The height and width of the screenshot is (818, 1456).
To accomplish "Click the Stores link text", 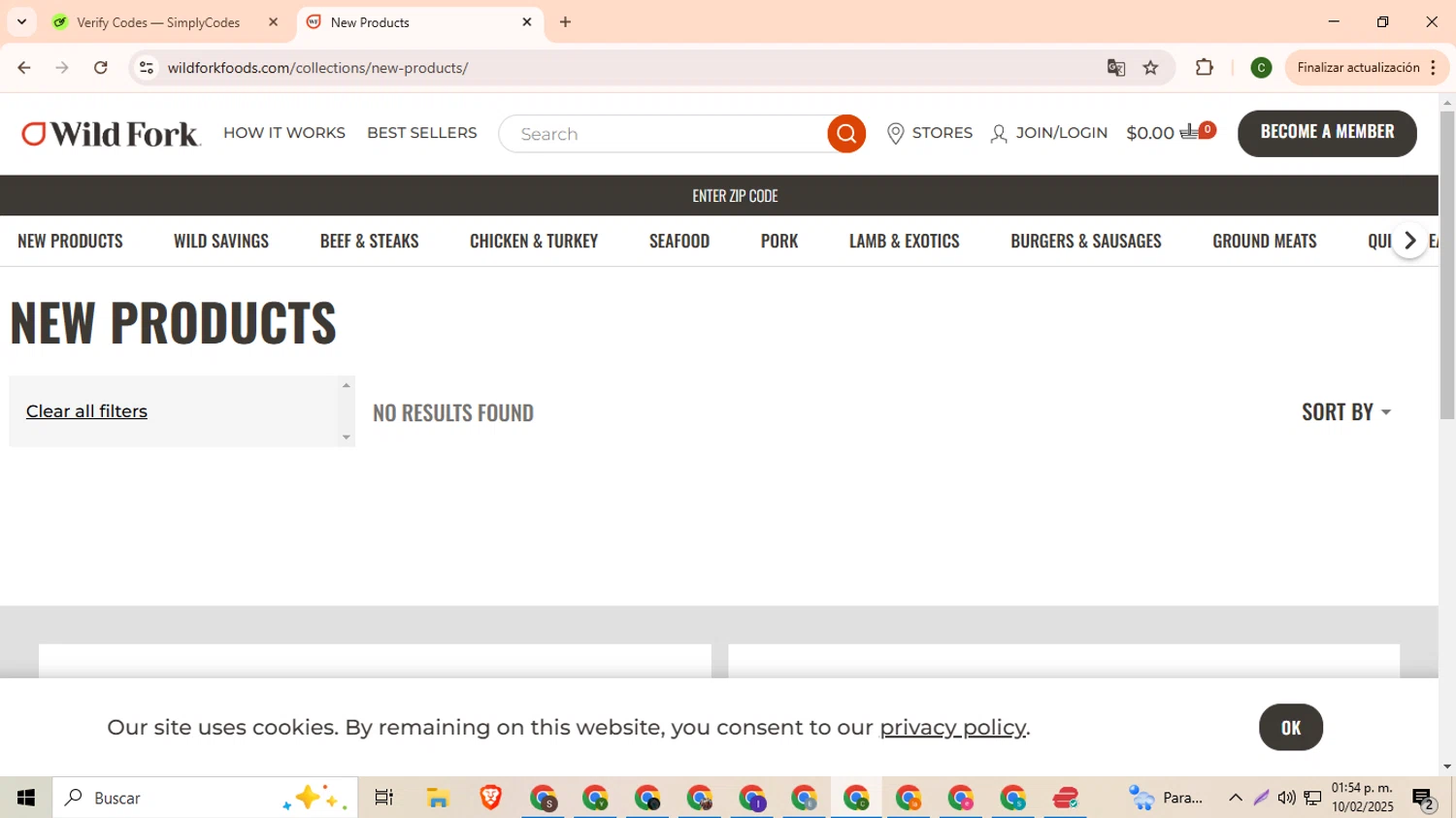I will pyautogui.click(x=942, y=133).
